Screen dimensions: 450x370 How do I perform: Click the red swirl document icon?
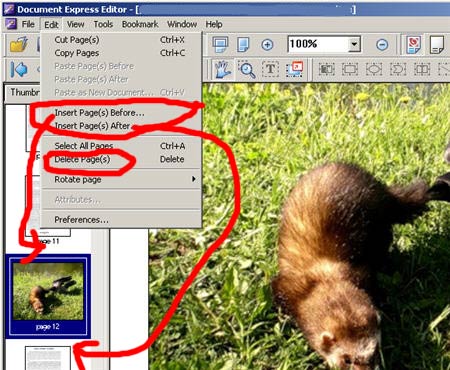[x=414, y=44]
